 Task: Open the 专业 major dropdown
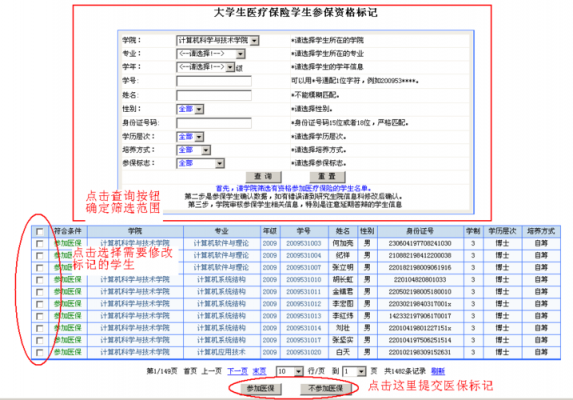pos(210,54)
